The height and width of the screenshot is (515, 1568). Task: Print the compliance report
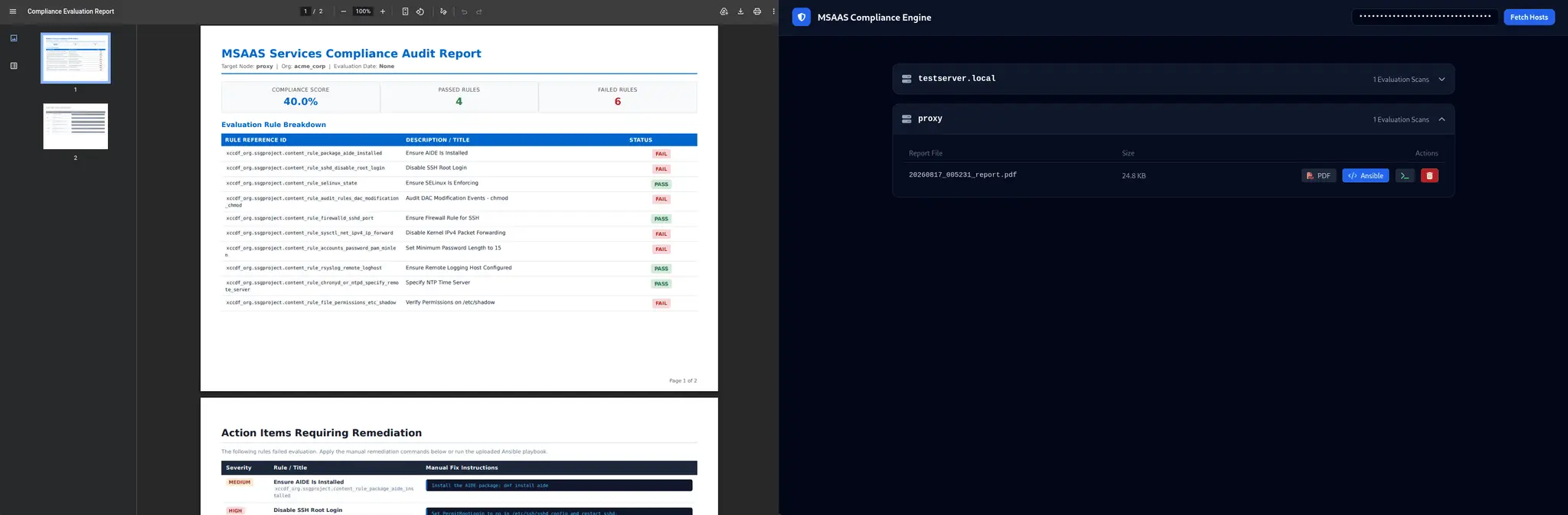(x=757, y=11)
